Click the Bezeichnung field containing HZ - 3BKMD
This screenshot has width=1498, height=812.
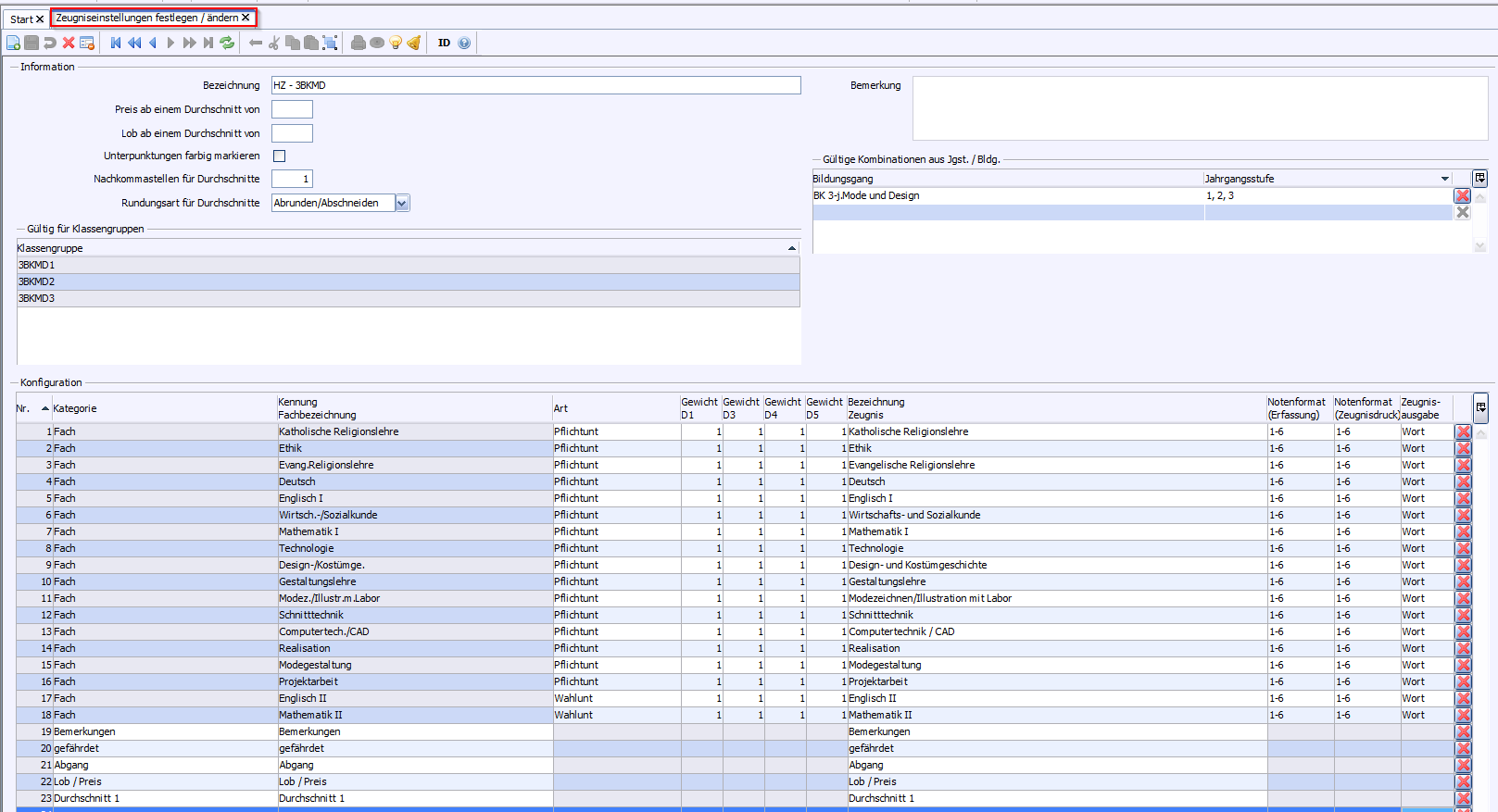click(535, 85)
